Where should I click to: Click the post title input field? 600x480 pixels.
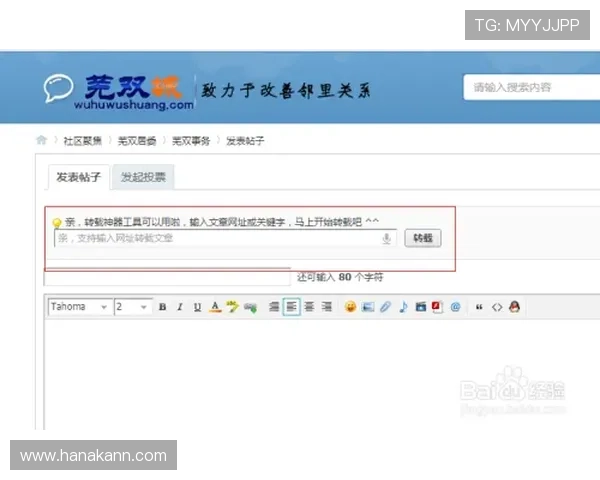point(167,277)
